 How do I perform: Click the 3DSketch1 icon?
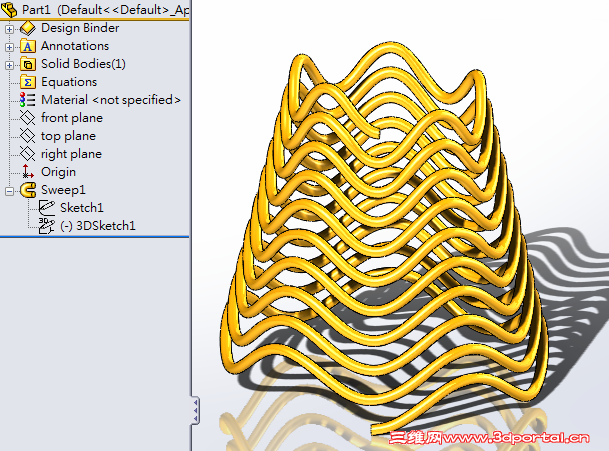[x=46, y=226]
